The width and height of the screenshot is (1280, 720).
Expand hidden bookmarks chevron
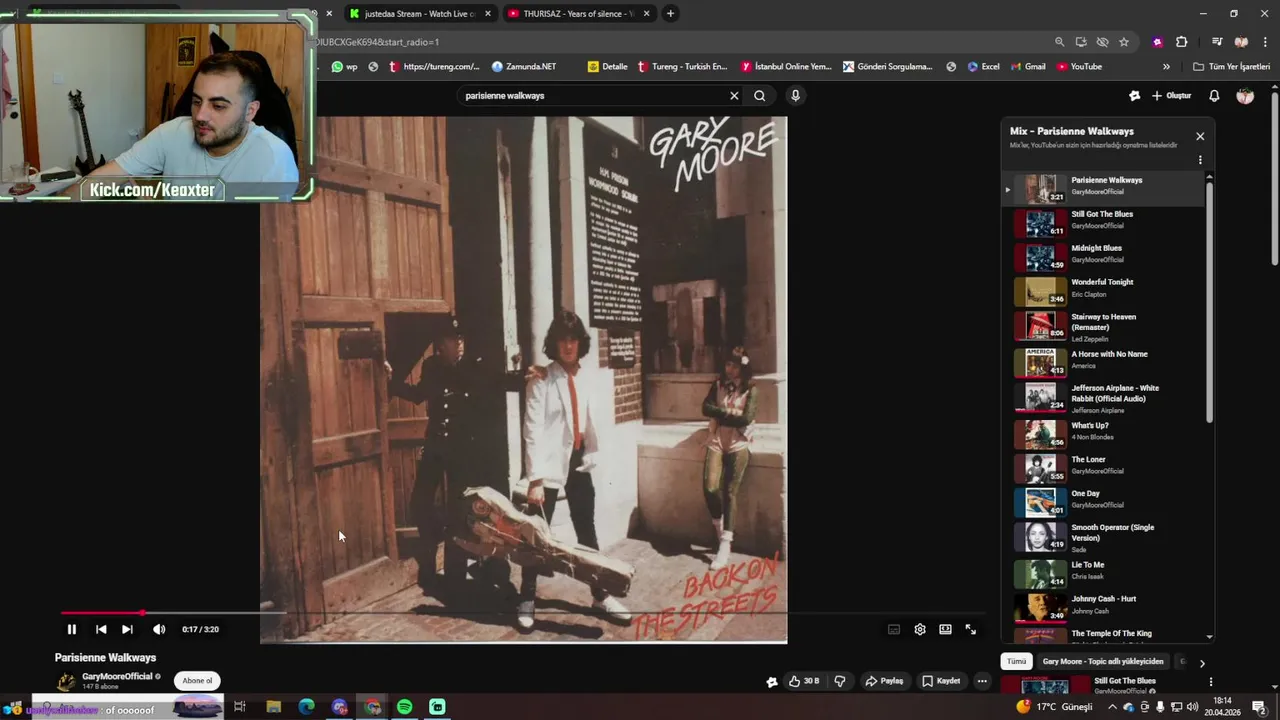[x=1166, y=67]
